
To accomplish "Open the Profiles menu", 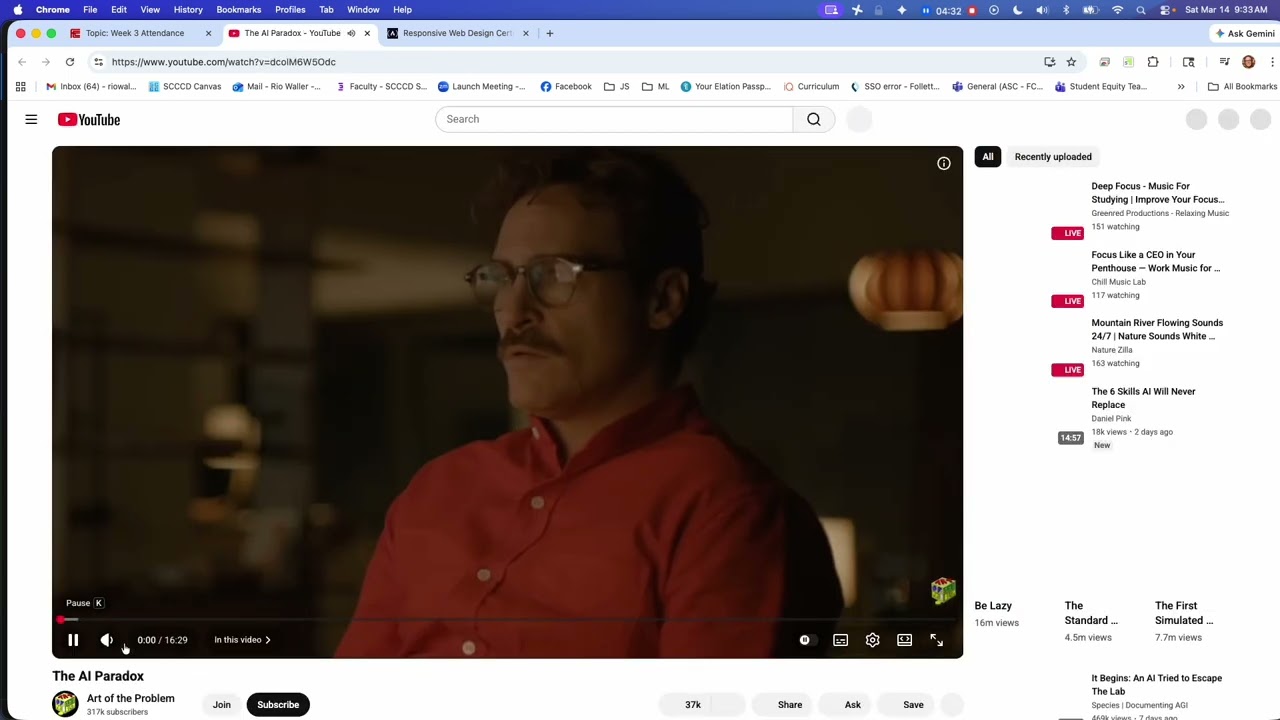I will click(x=290, y=10).
